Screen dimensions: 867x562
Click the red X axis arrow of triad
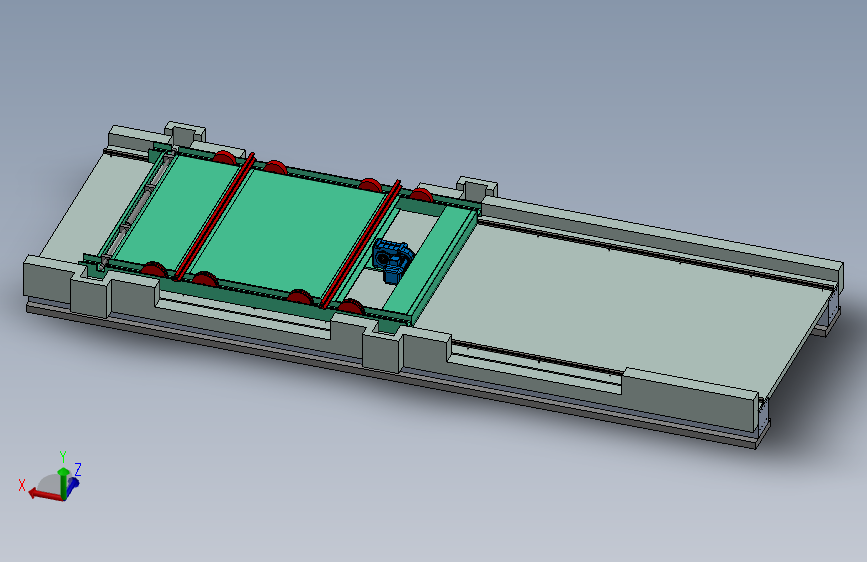click(x=45, y=495)
